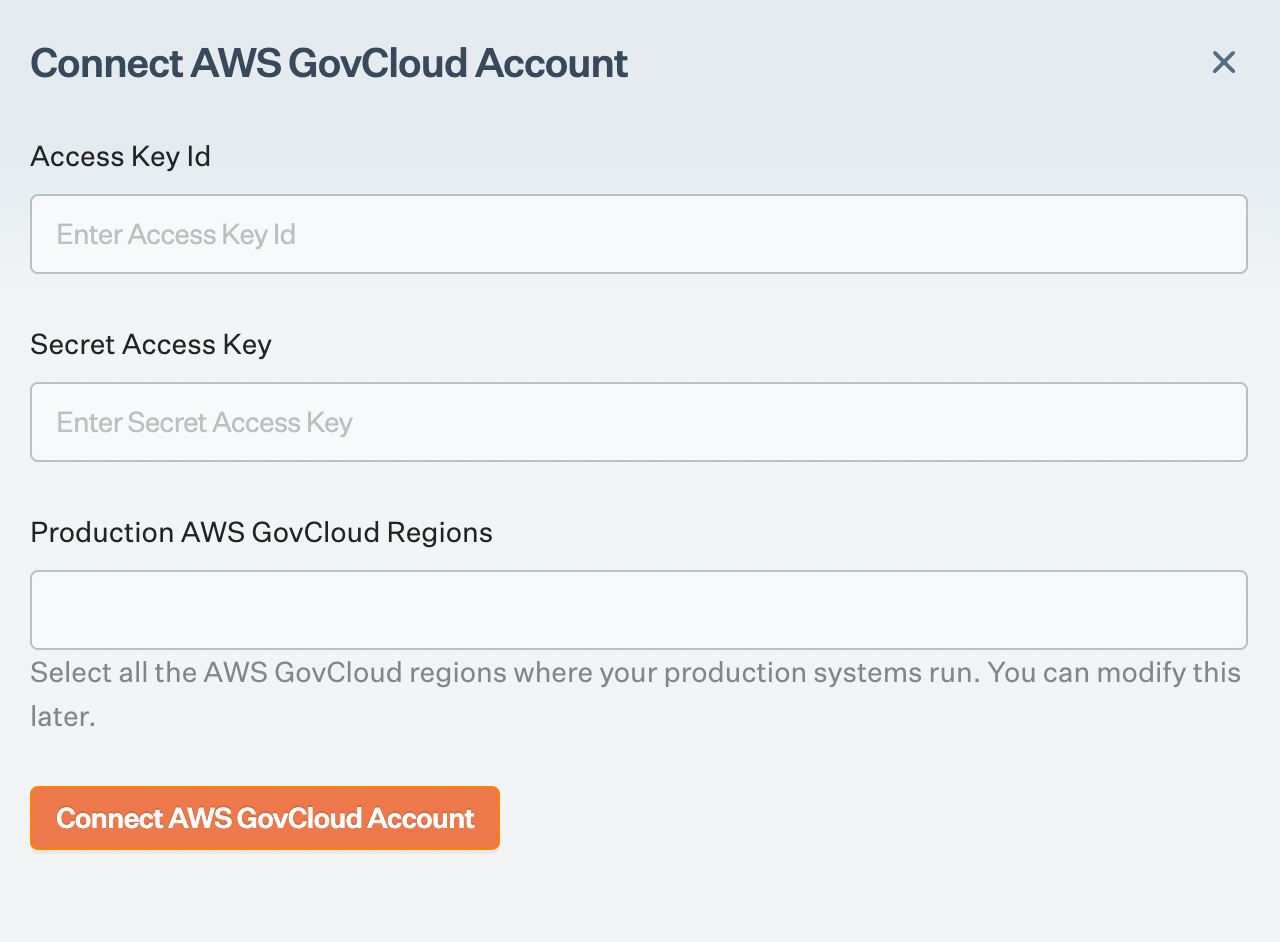Click the dialog title 'Connect AWS GovCloud Account'
This screenshot has width=1280, height=942.
click(329, 63)
